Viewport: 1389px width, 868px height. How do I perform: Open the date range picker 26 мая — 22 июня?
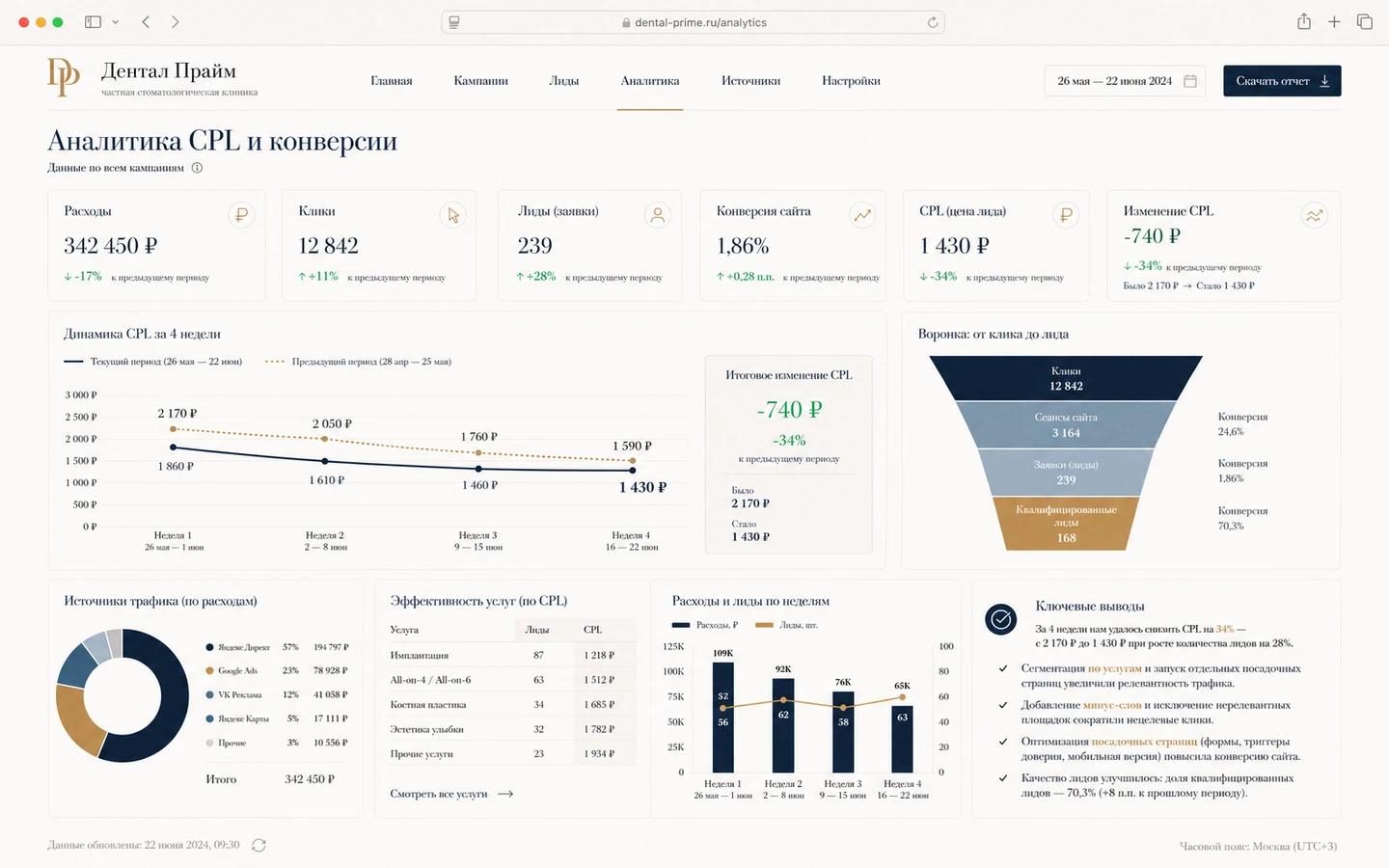(x=1126, y=81)
